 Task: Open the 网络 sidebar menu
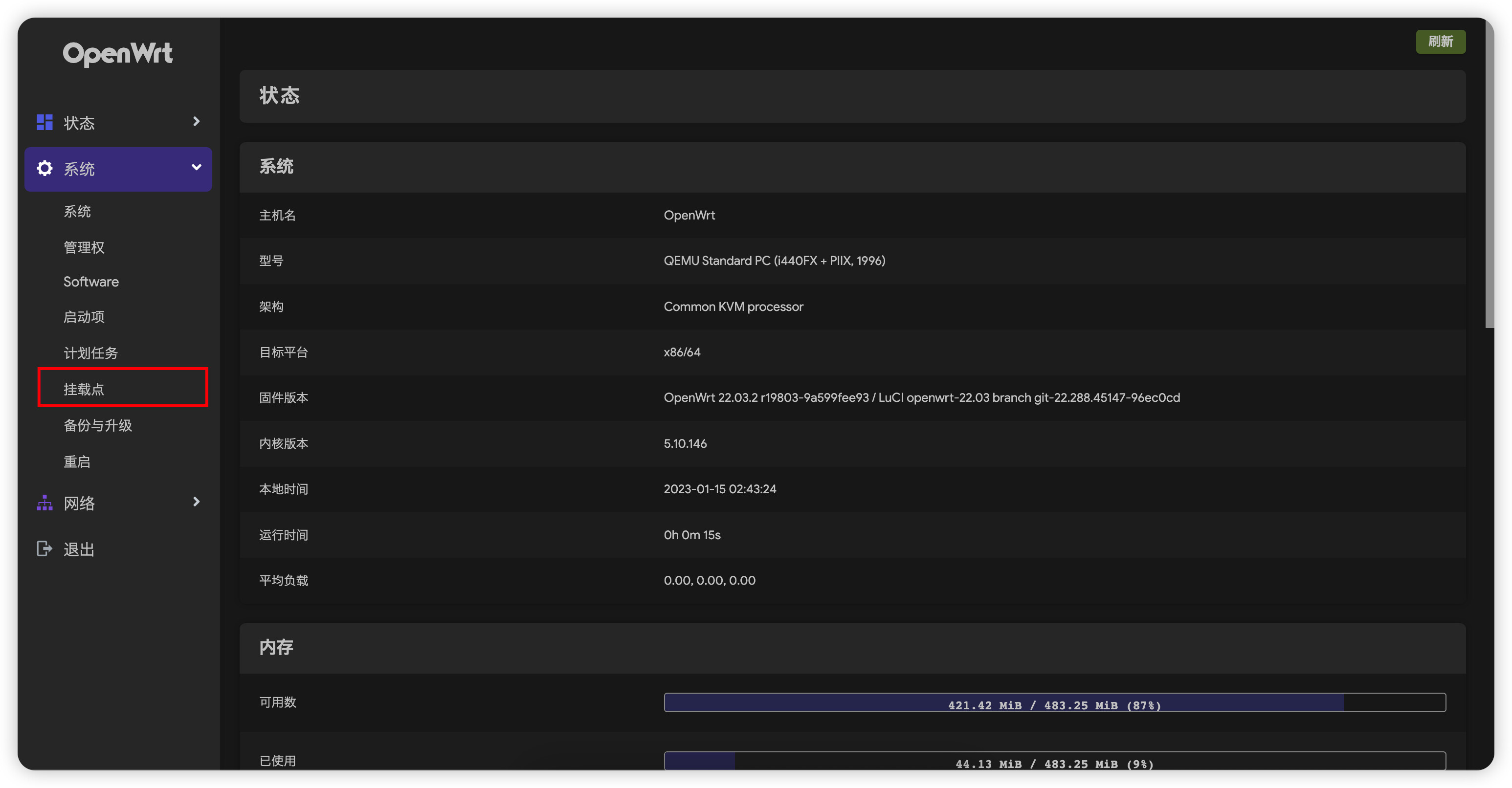118,503
